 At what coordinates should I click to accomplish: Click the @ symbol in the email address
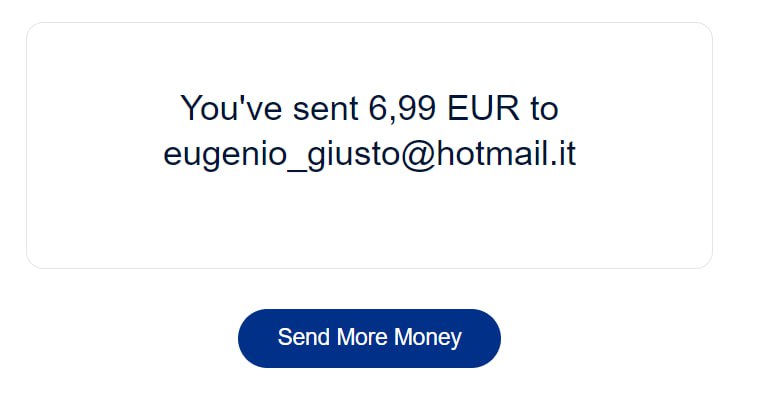[x=417, y=155]
